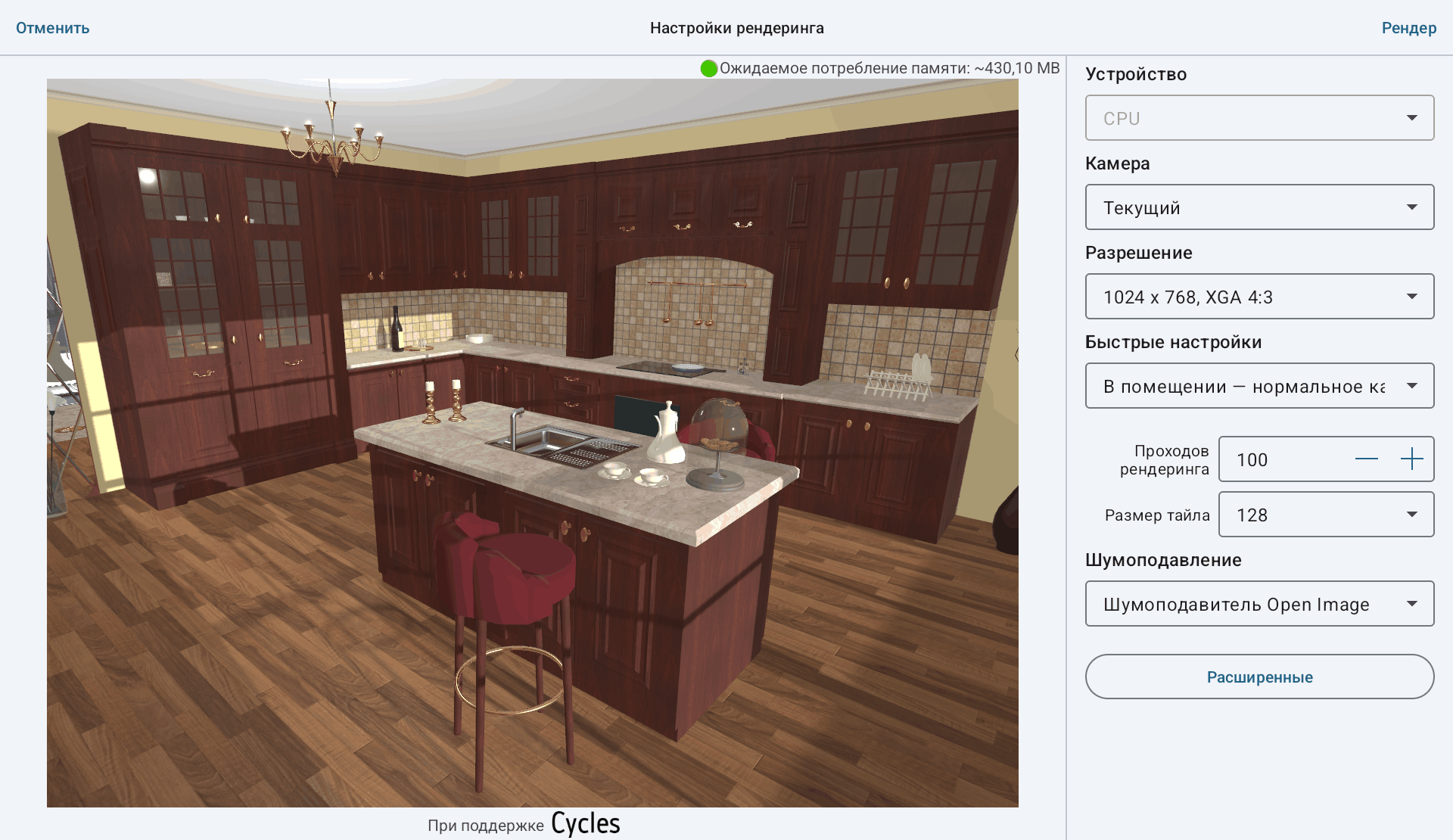Start rendering with the Рендер button
Image resolution: width=1453 pixels, height=840 pixels.
(1408, 28)
